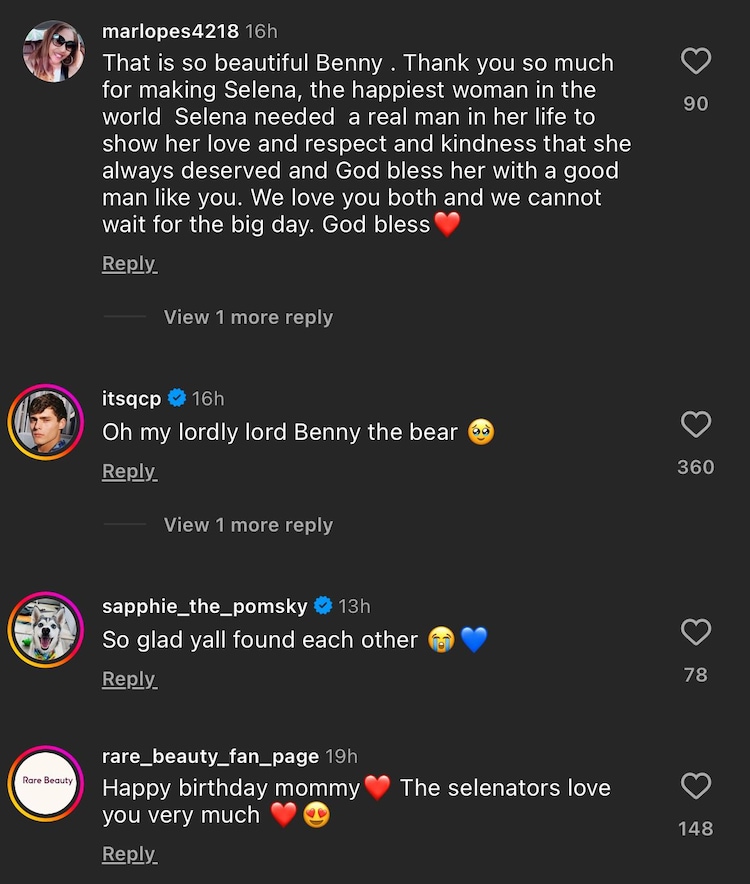The height and width of the screenshot is (884, 750).
Task: Click sapphie_the_pomsky's verified badge
Action: [x=322, y=604]
